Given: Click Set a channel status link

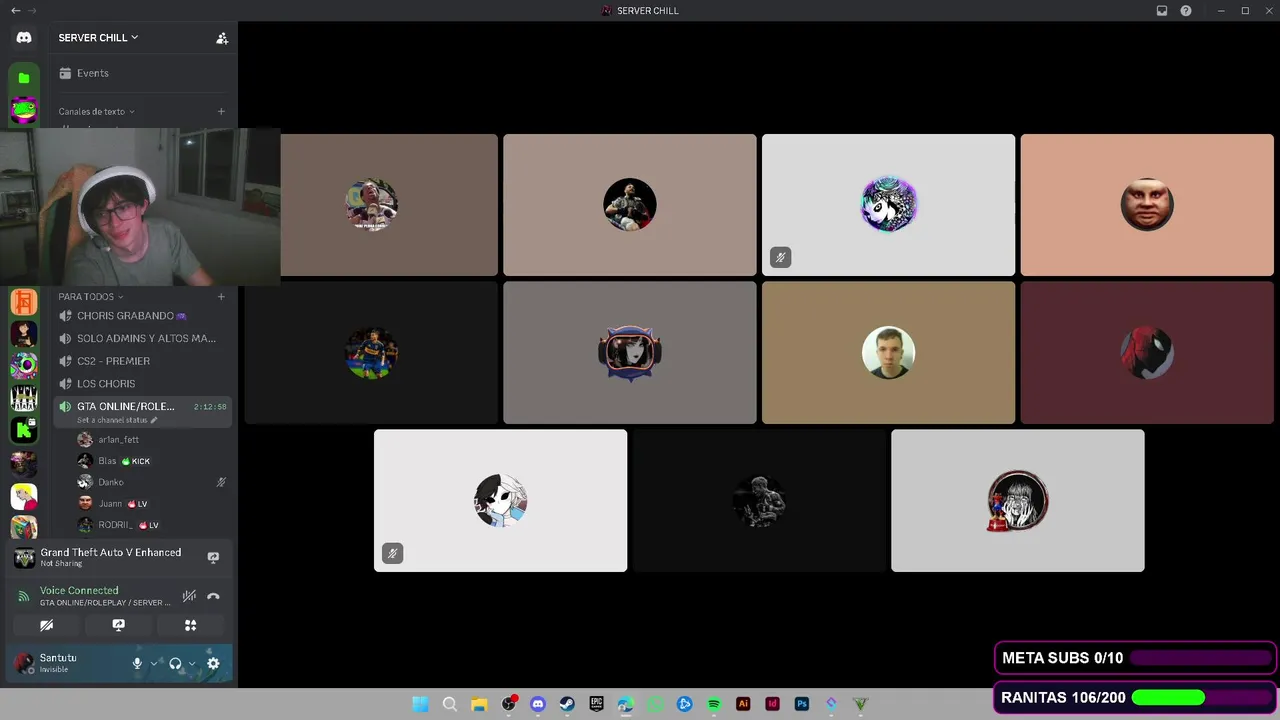Looking at the screenshot, I should click(116, 420).
